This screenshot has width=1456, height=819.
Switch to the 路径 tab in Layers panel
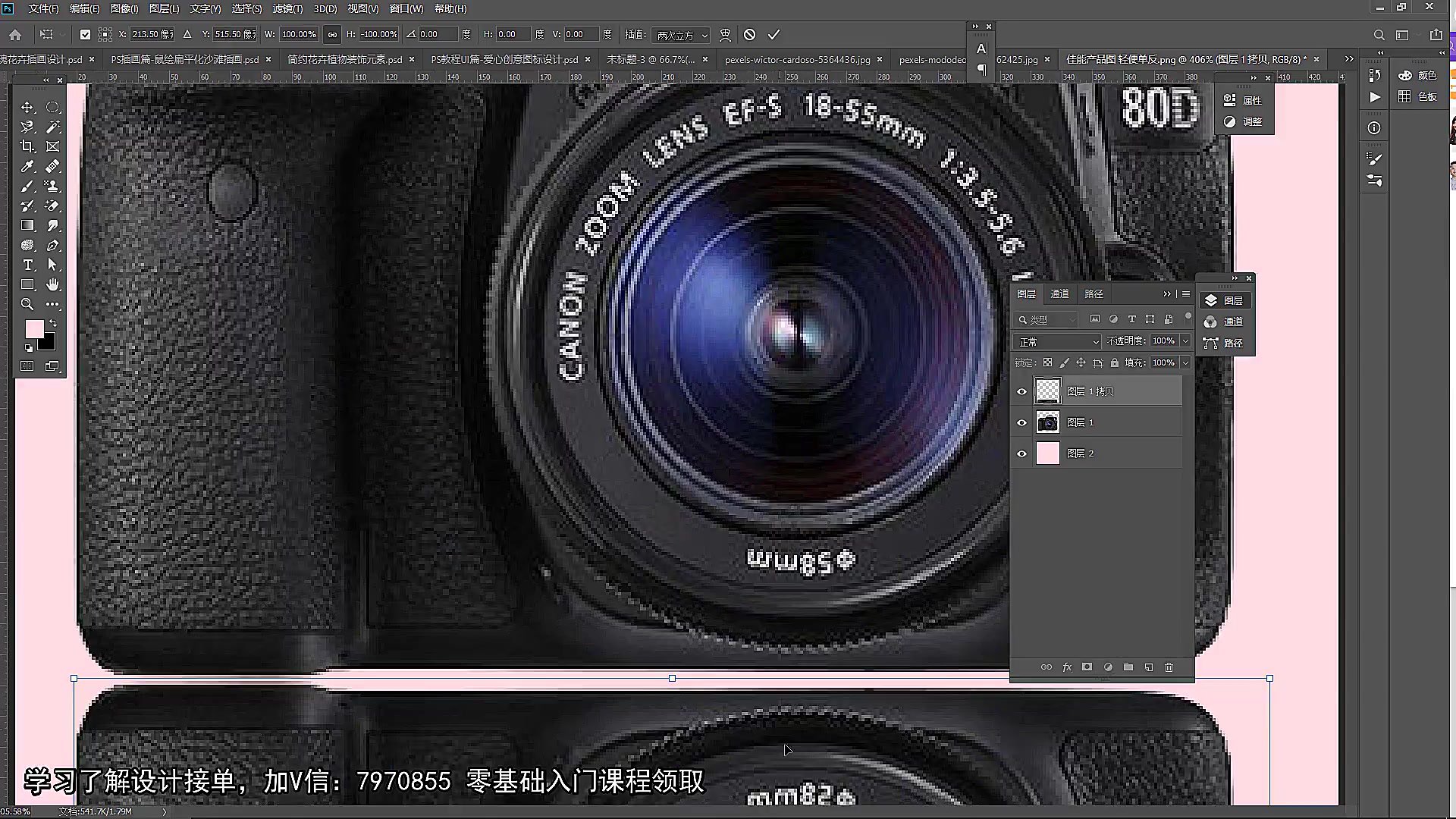pyautogui.click(x=1094, y=293)
